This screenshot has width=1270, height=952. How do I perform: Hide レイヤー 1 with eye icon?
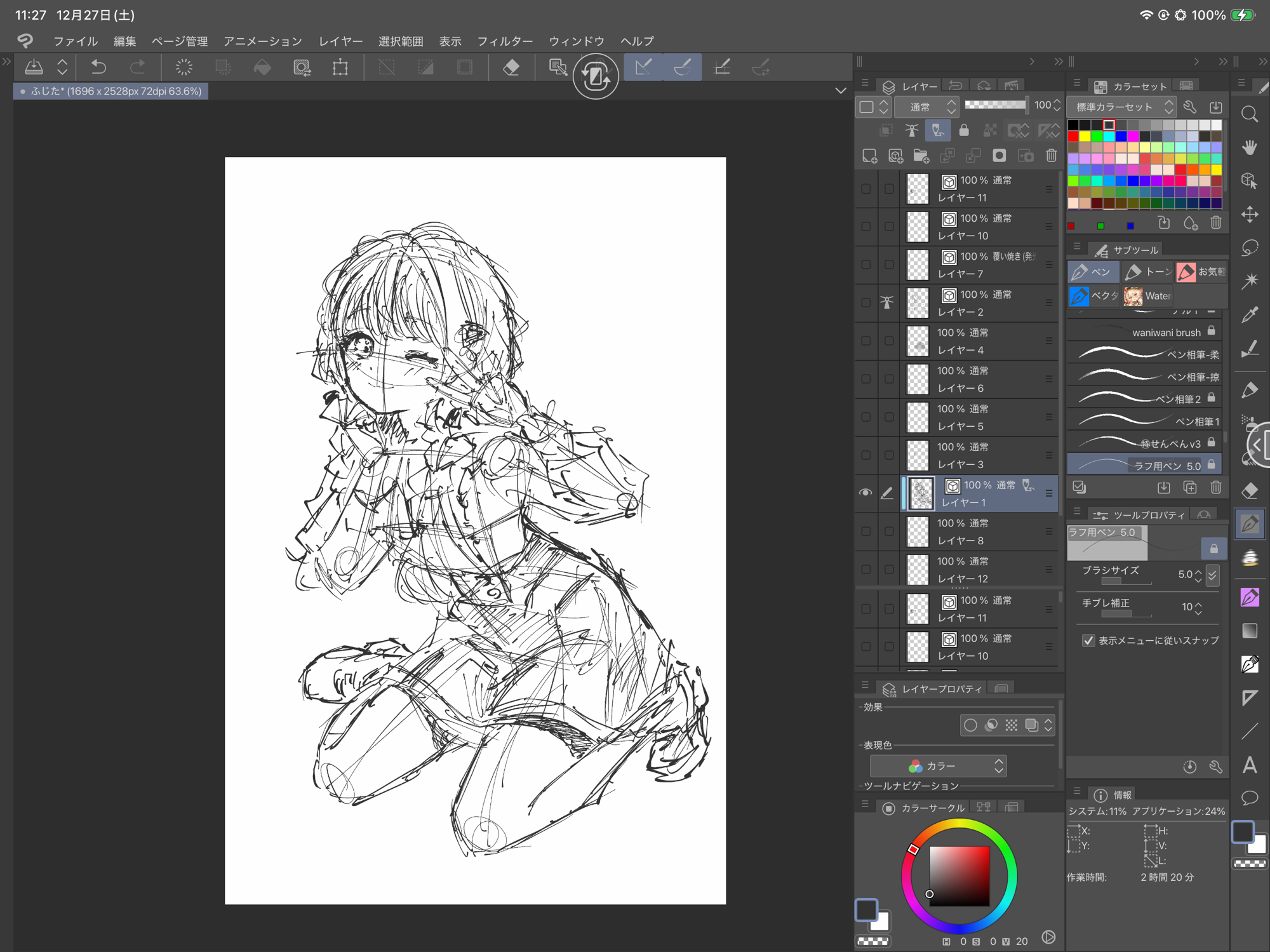point(866,493)
